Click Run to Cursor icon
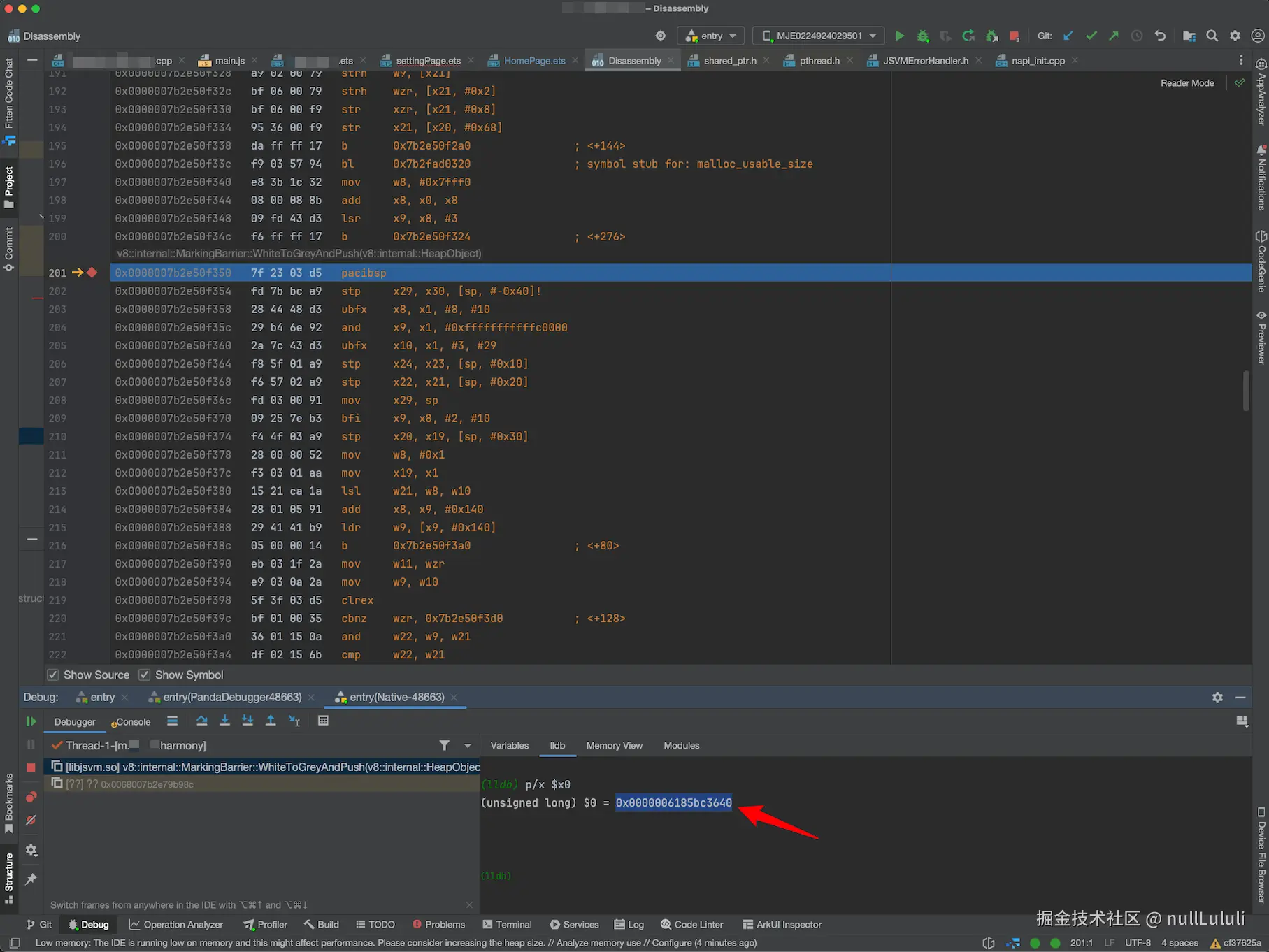The height and width of the screenshot is (952, 1269). coord(294,721)
